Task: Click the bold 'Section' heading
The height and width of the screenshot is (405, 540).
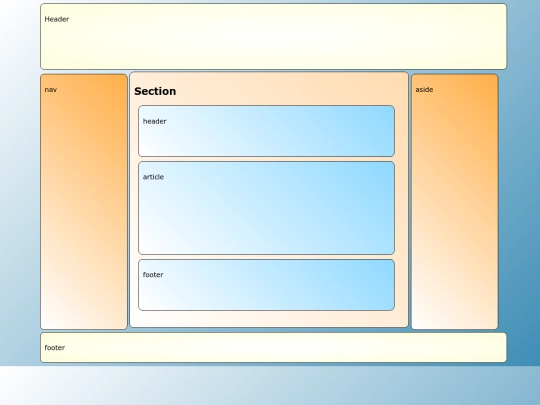Action: click(x=155, y=91)
